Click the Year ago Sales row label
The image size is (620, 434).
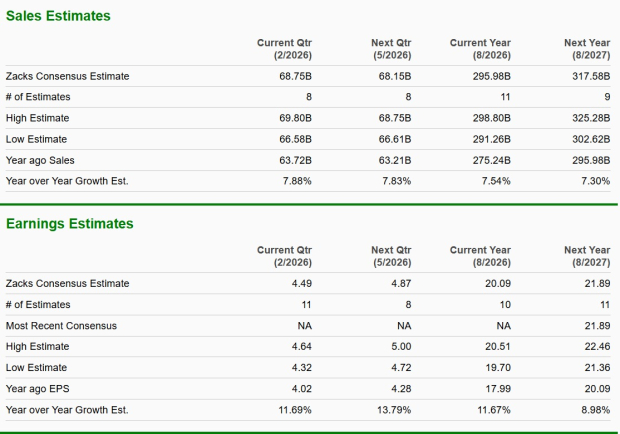point(40,160)
